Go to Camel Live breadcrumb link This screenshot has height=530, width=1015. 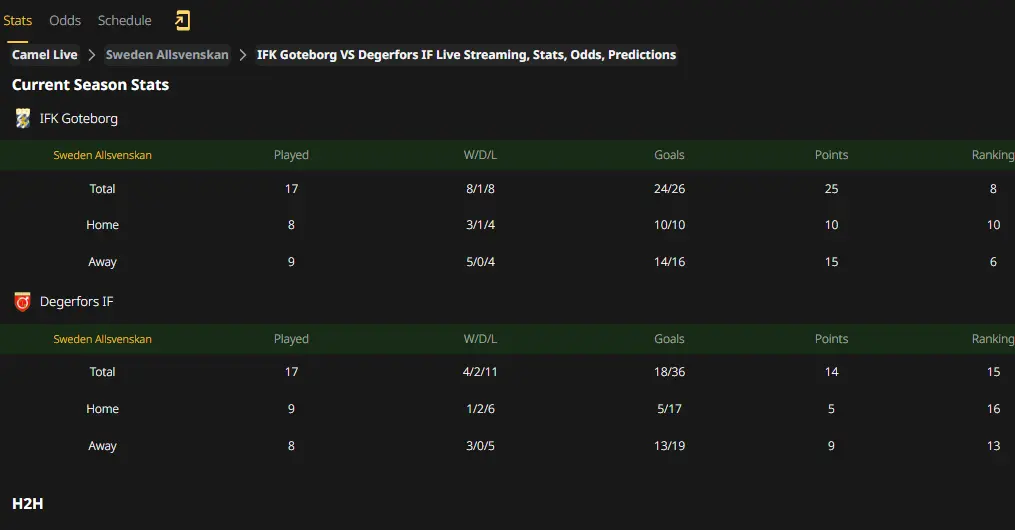click(45, 55)
